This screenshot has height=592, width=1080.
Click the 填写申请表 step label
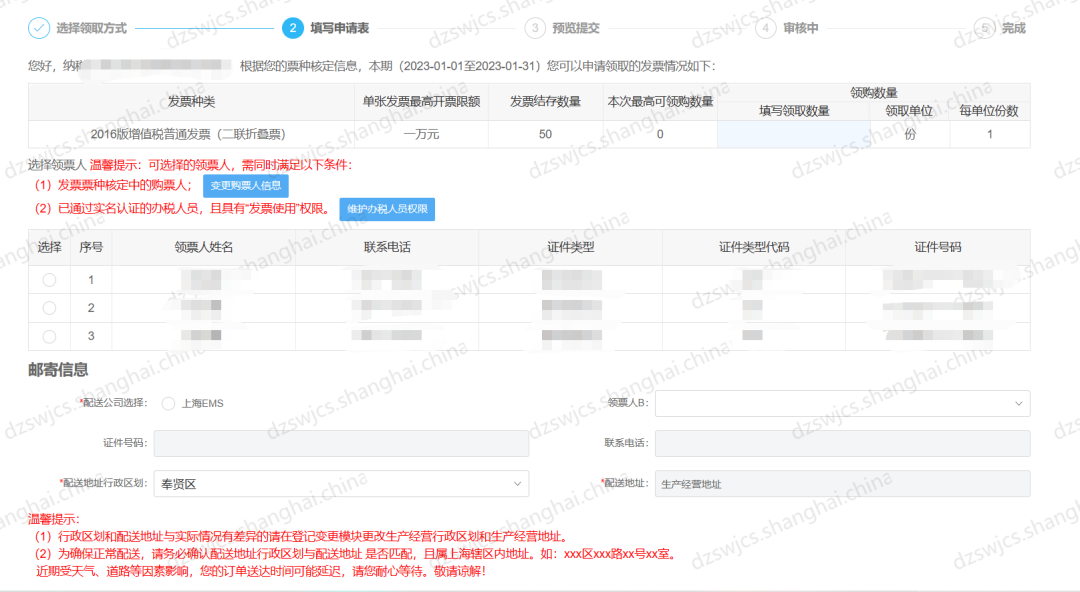(340, 28)
